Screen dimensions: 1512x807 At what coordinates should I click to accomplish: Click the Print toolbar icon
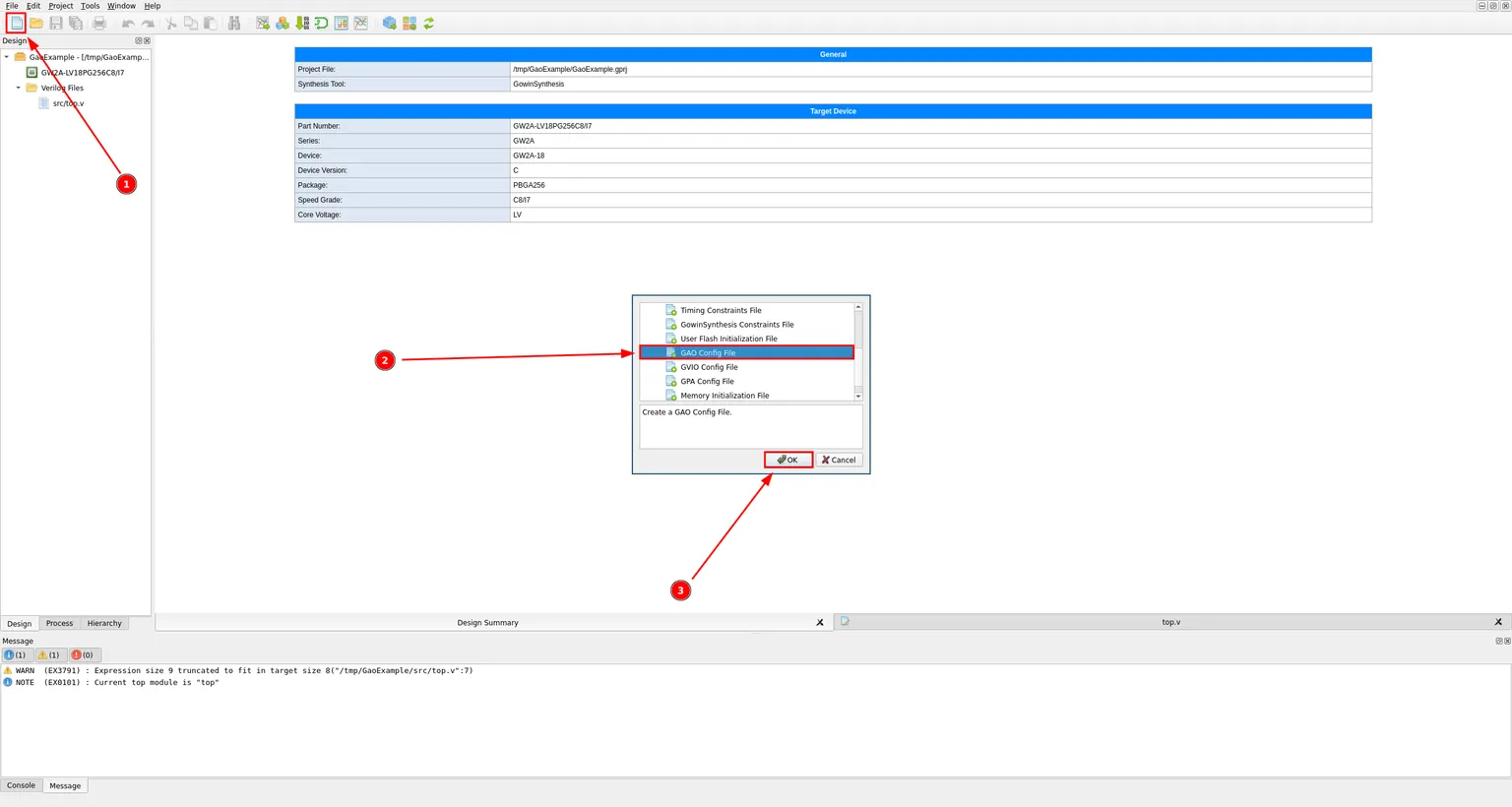point(99,23)
